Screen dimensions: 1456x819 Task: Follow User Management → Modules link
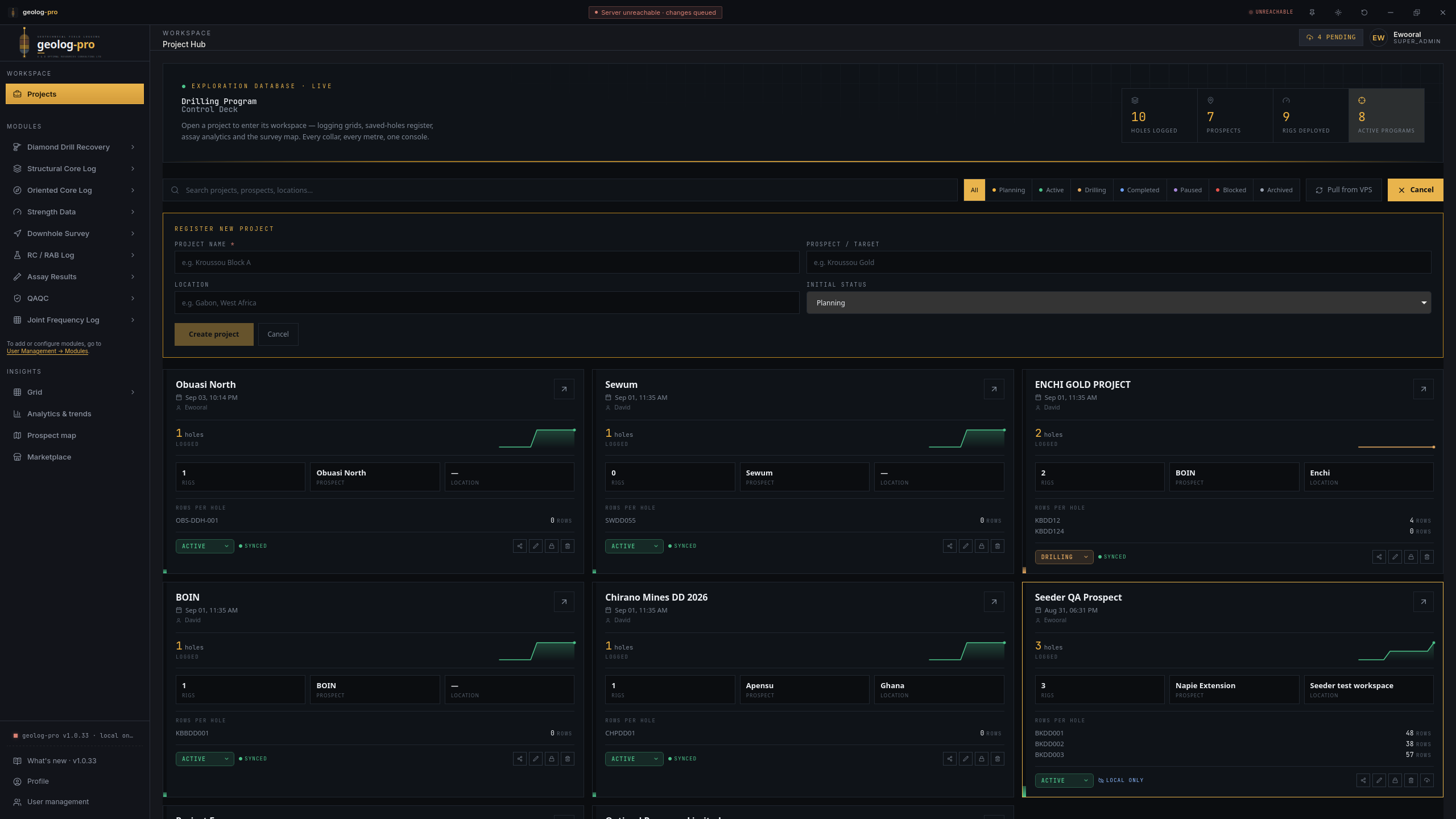pyautogui.click(x=47, y=351)
